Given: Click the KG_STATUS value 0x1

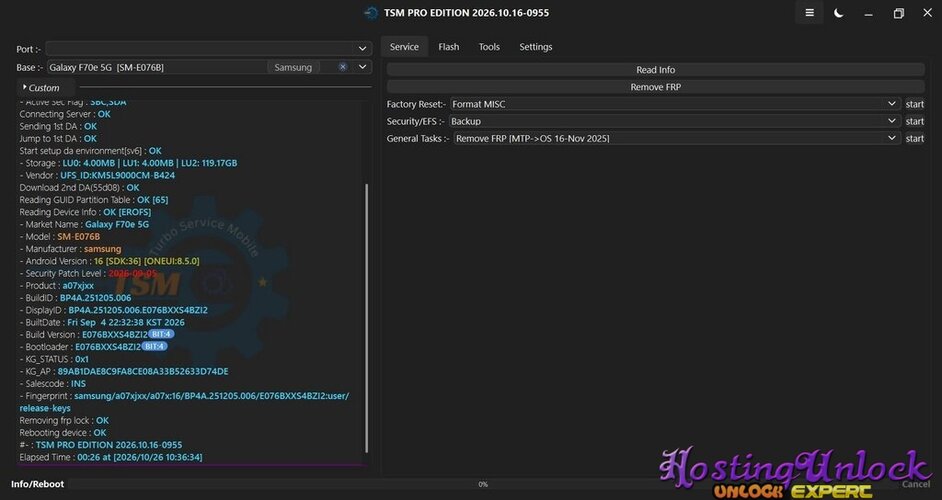Looking at the screenshot, I should pos(82,359).
